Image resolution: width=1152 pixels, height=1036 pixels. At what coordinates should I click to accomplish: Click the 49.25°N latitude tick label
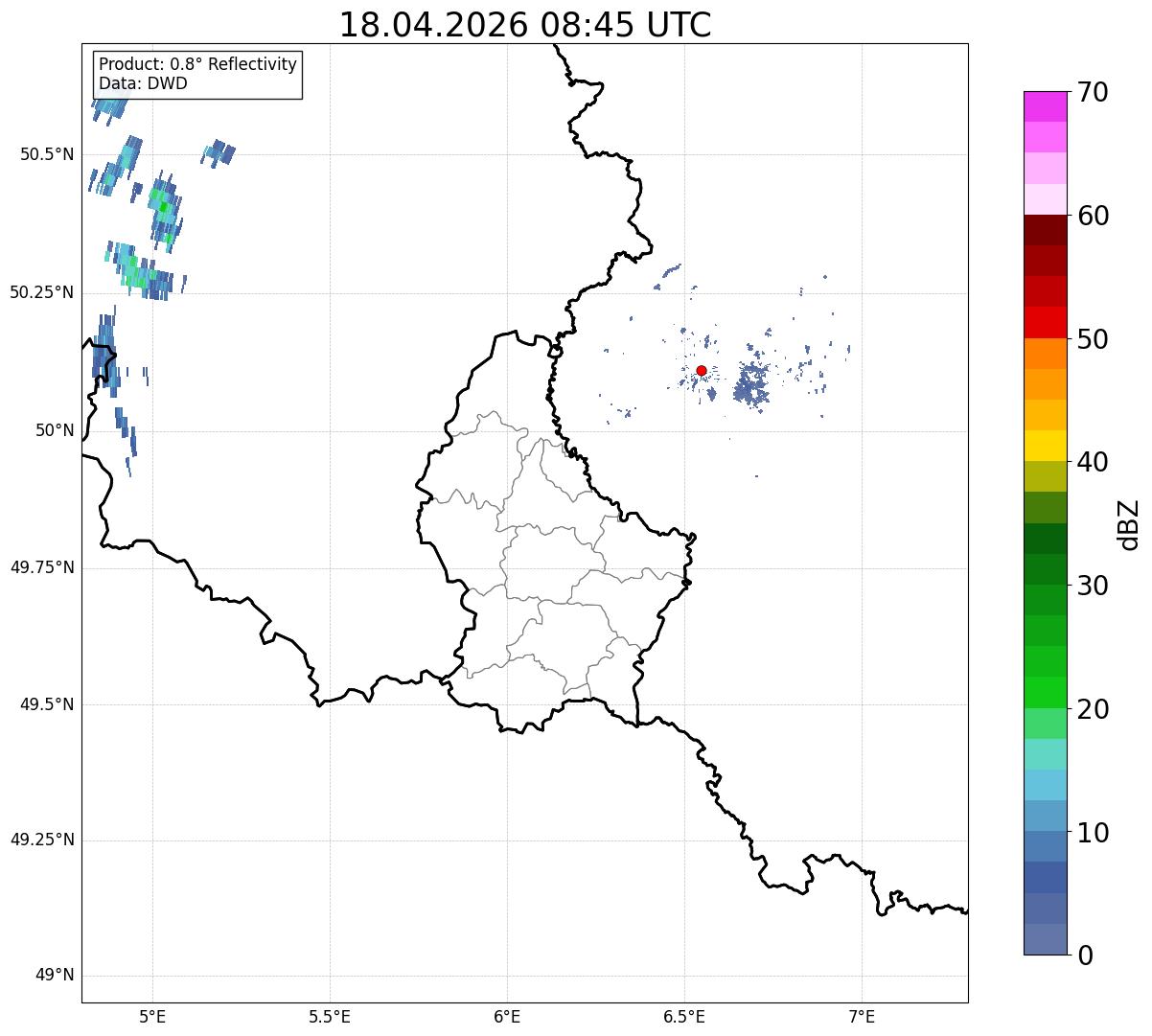(x=42, y=840)
